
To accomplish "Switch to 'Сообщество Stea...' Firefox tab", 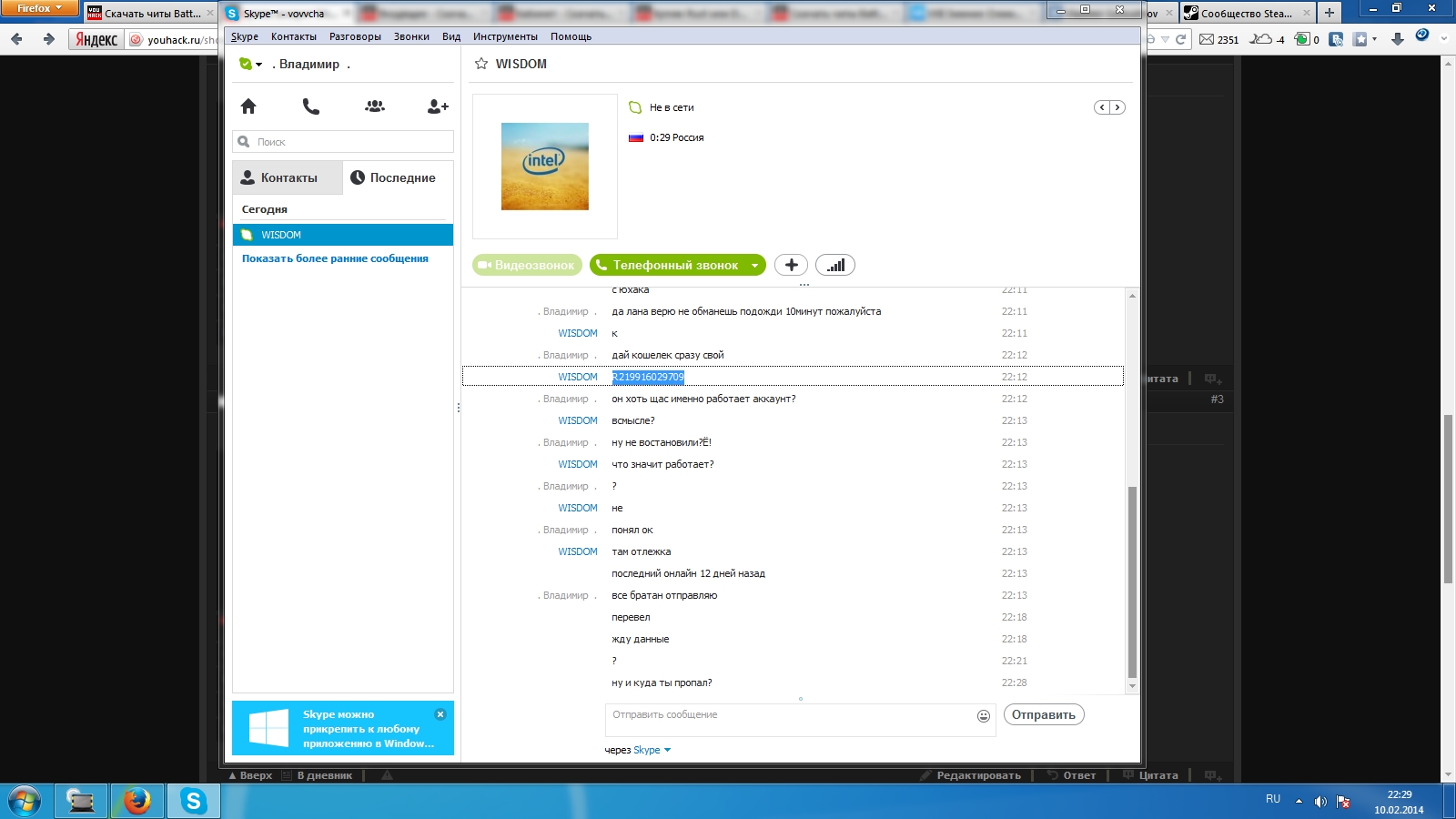I will tap(1247, 14).
